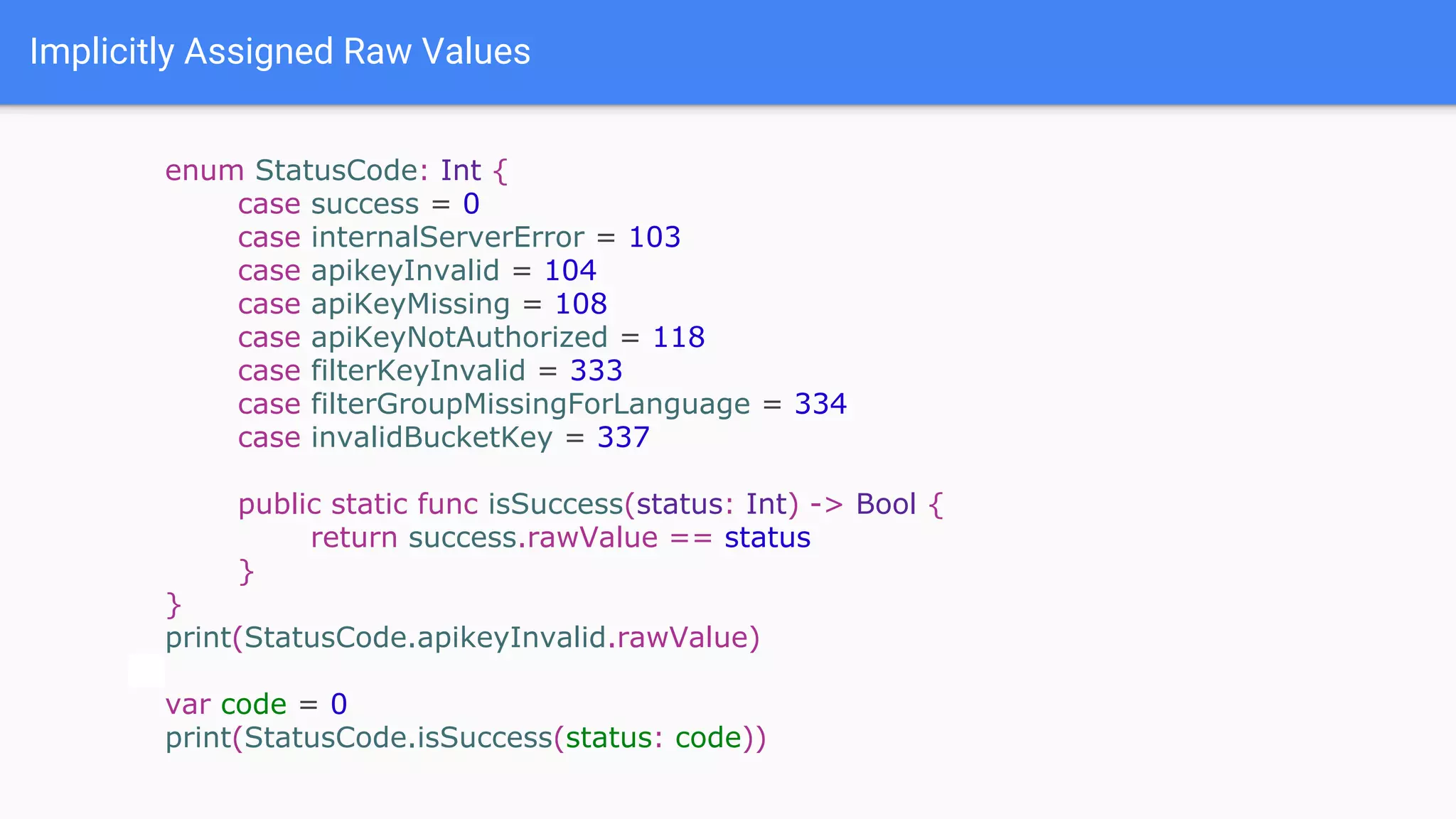Click the apiKeyMissing case name
The image size is (1456, 819).
[410, 304]
